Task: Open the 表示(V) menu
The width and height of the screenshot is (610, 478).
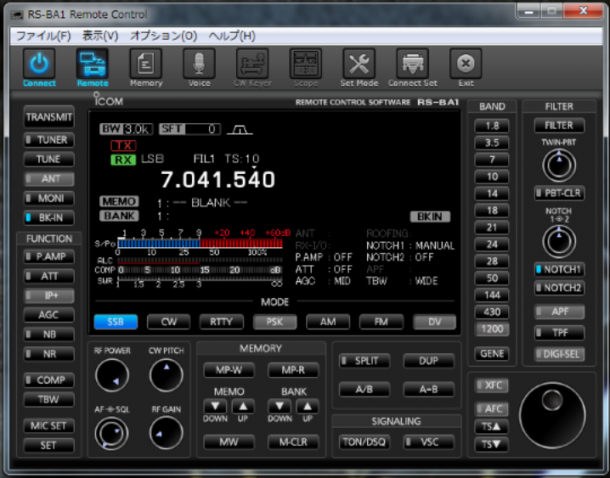Action: pos(100,36)
